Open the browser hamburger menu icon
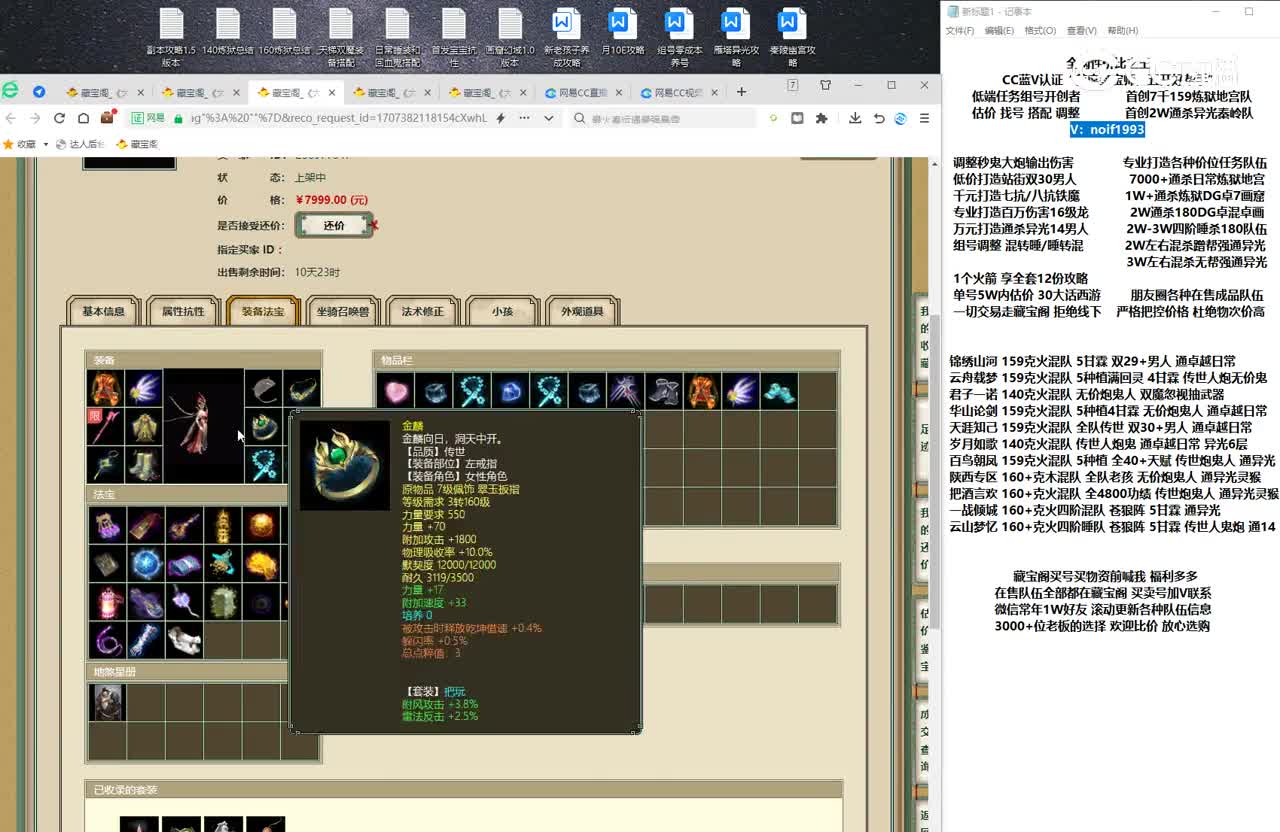 pyautogui.click(x=924, y=118)
